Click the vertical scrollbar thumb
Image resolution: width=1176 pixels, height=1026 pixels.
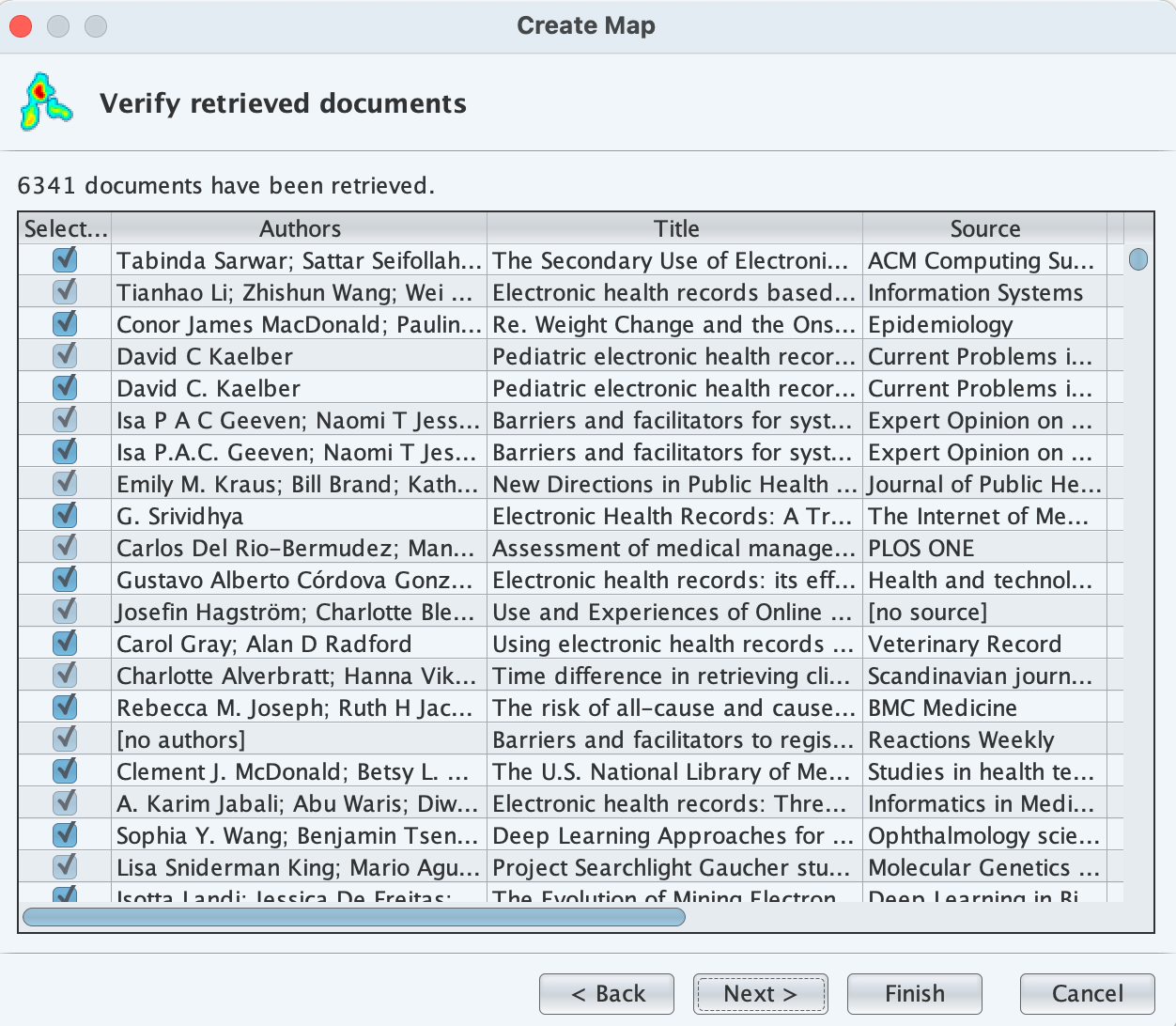coord(1138,259)
